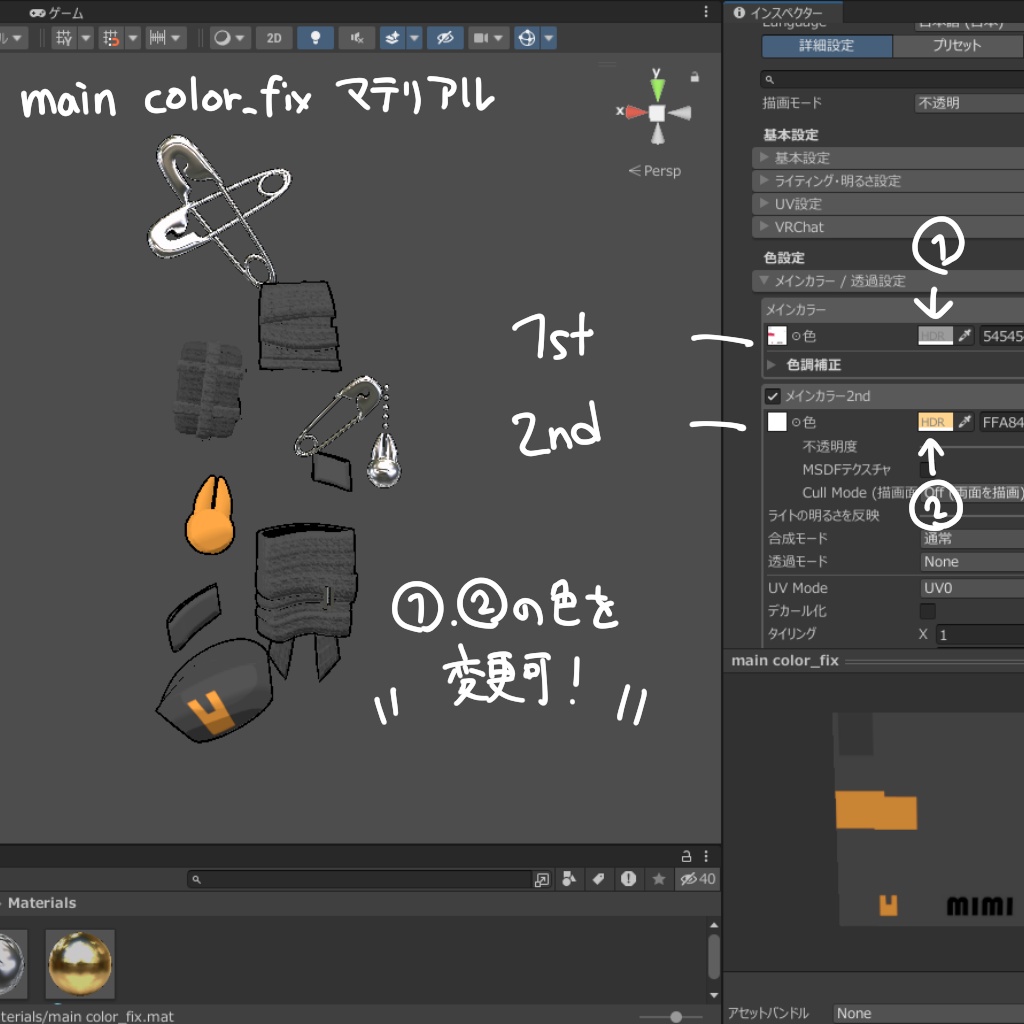
Task: Select the プリセット tab
Action: 957,46
